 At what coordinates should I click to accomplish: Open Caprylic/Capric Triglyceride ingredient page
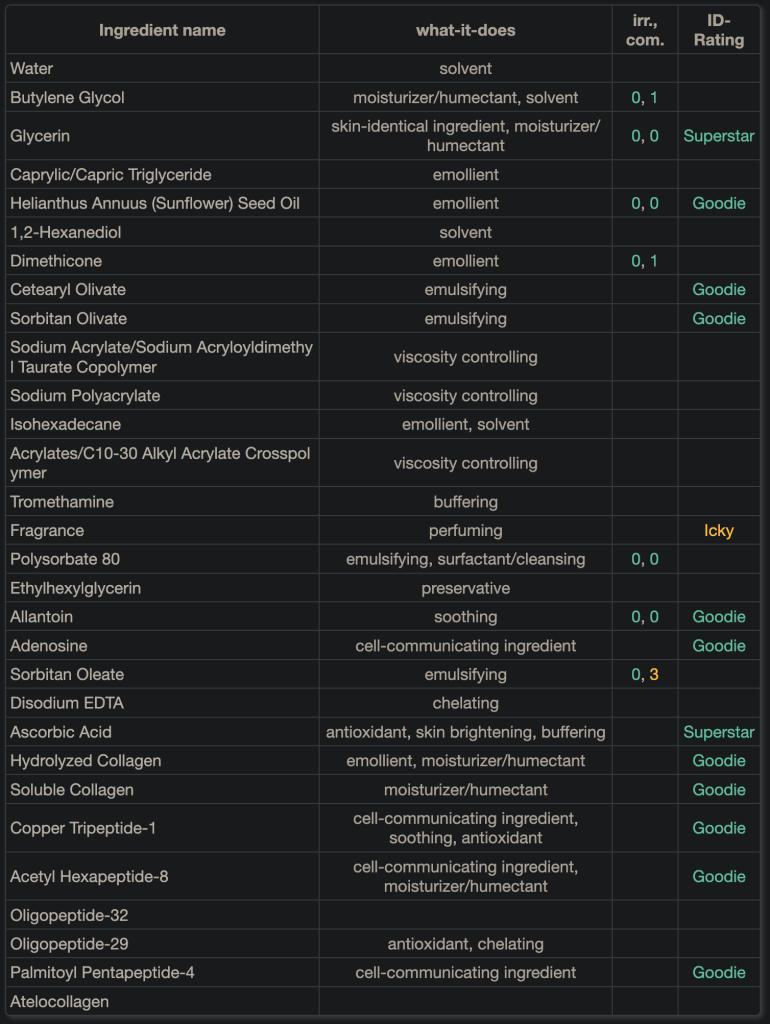click(x=111, y=175)
